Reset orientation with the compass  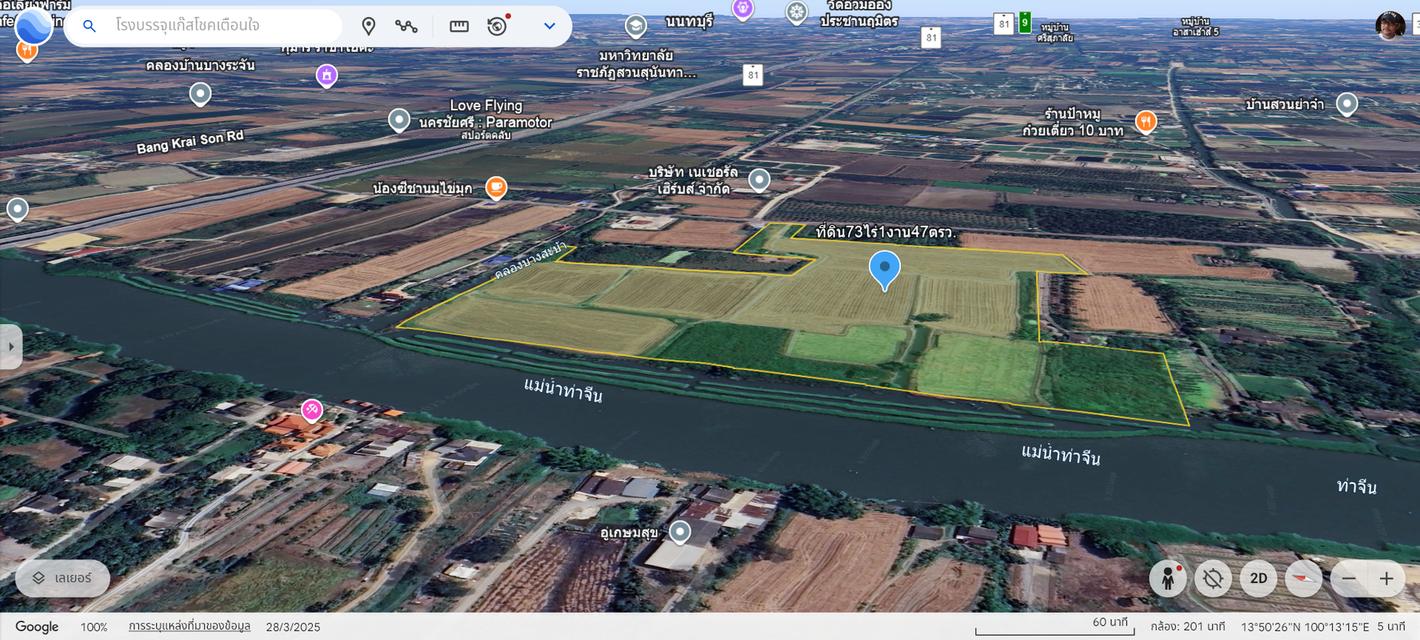[x=1304, y=578]
